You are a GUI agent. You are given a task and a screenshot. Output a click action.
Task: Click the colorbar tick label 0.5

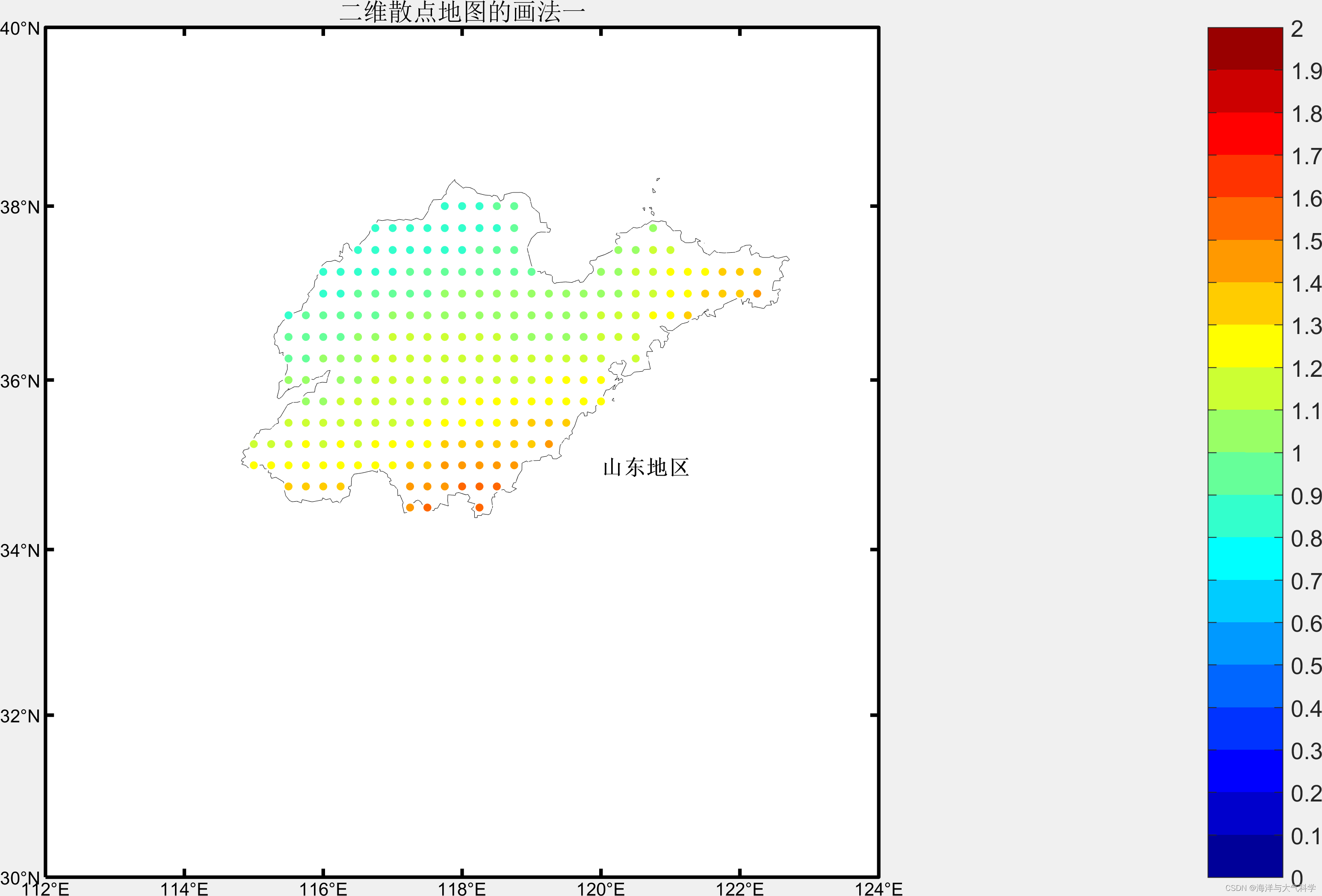[x=1306, y=665]
